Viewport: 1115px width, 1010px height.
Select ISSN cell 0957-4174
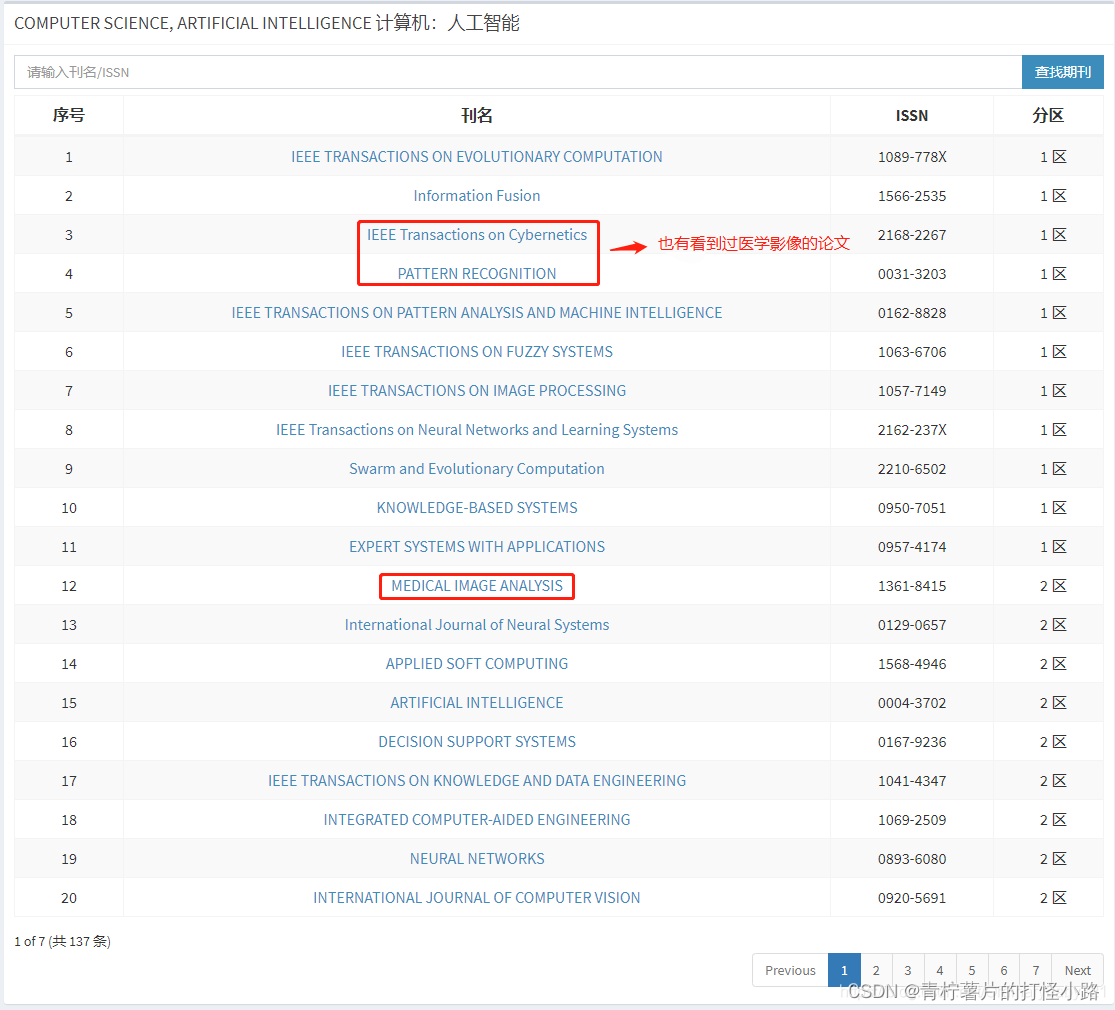click(x=912, y=547)
